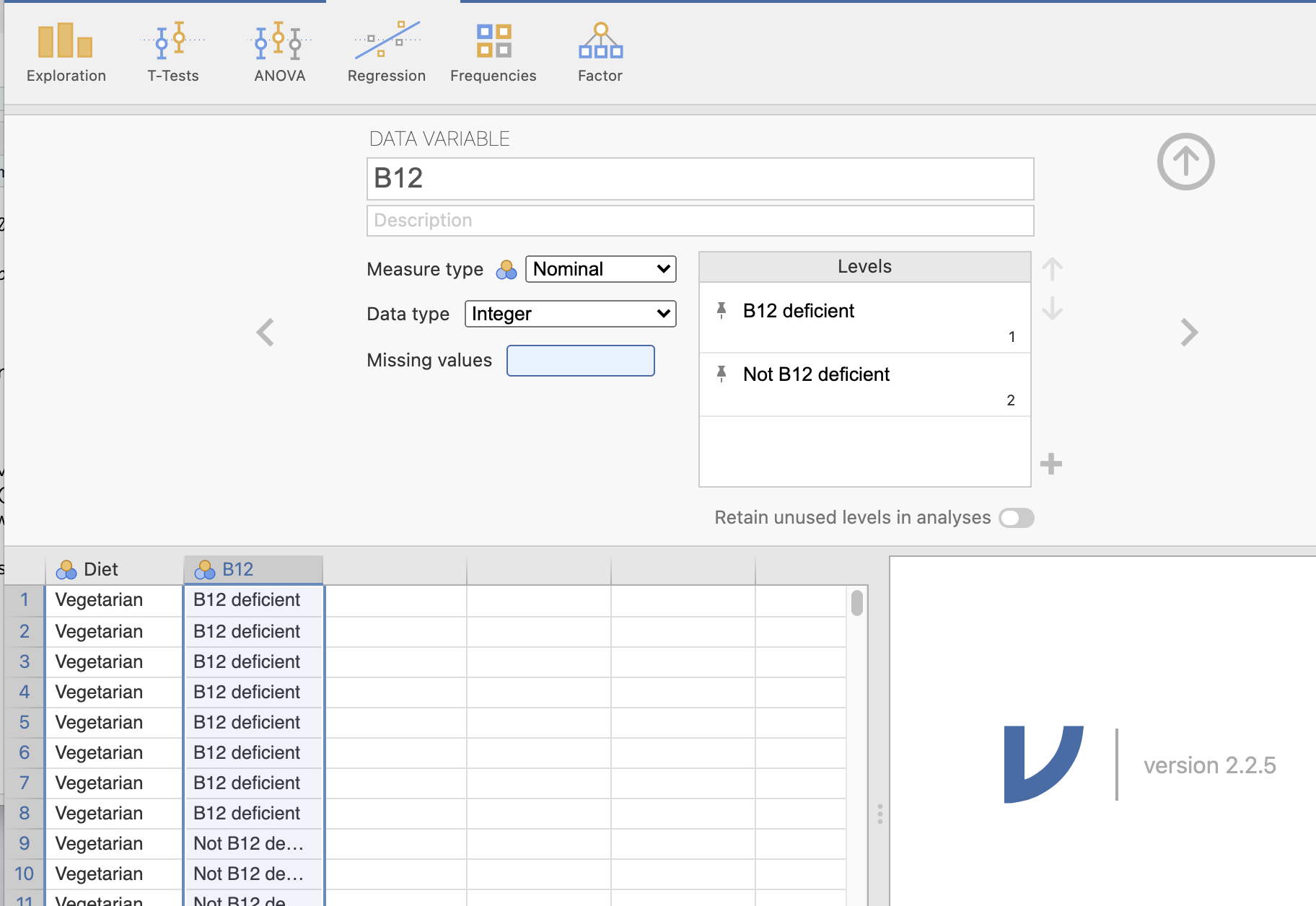The height and width of the screenshot is (906, 1316).
Task: Add a new level with the plus button
Action: [x=1050, y=464]
